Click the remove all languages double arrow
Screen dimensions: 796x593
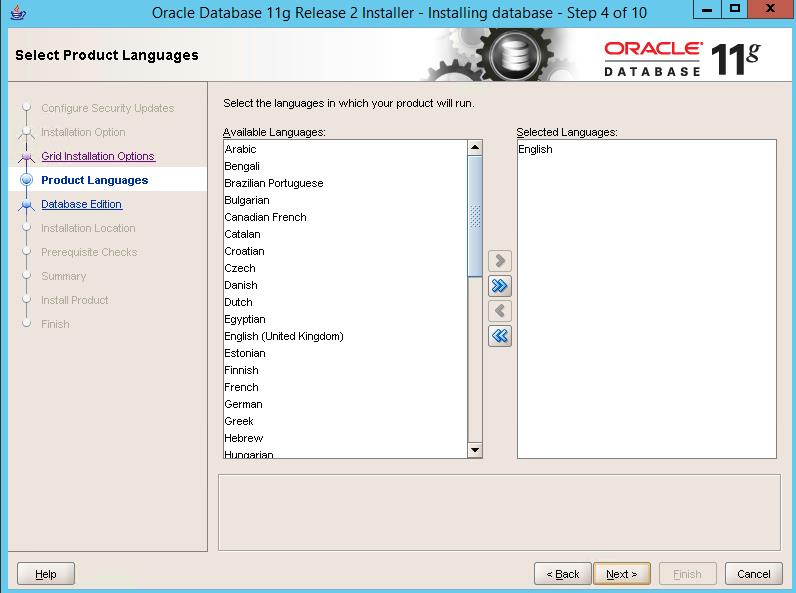click(x=500, y=336)
